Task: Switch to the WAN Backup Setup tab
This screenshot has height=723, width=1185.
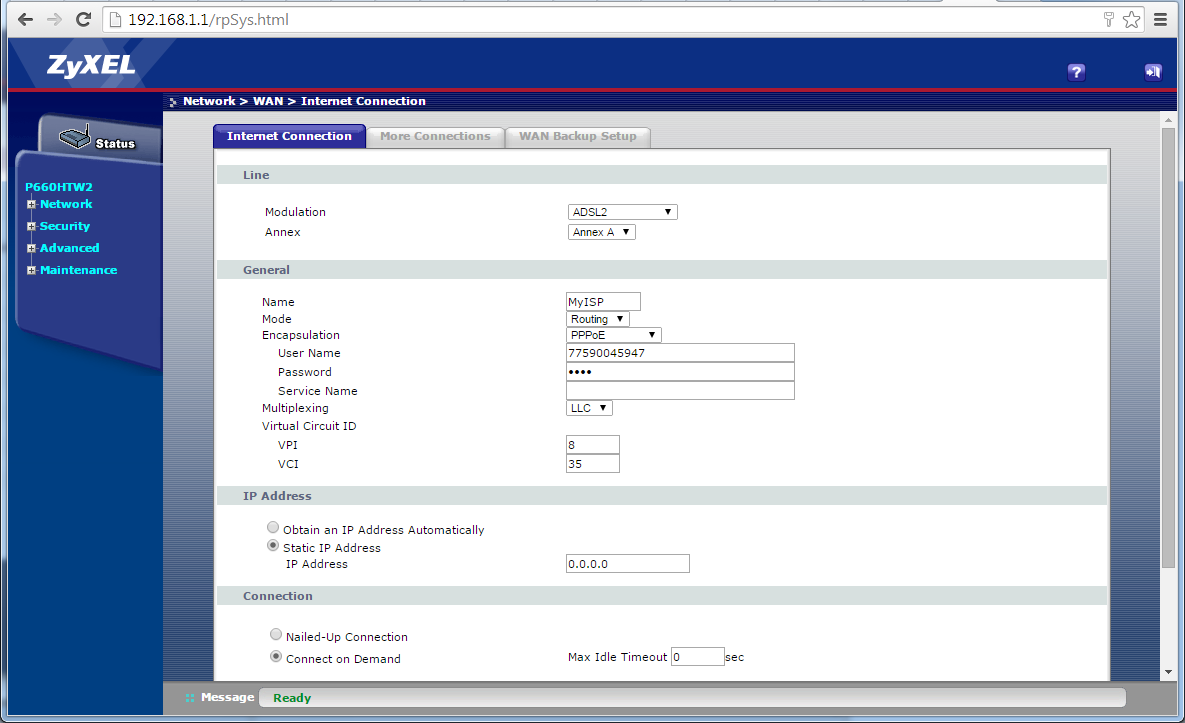Action: [x=577, y=136]
